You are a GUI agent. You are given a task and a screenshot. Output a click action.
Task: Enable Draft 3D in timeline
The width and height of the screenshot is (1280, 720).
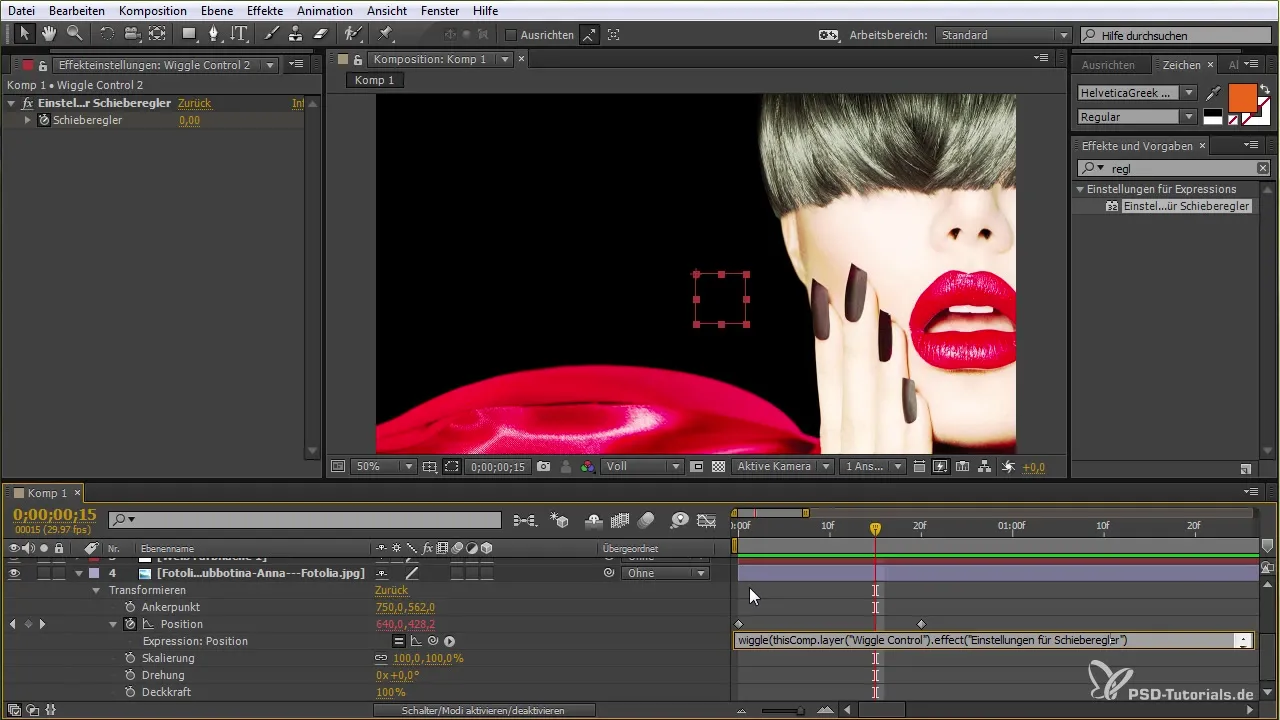pos(560,520)
